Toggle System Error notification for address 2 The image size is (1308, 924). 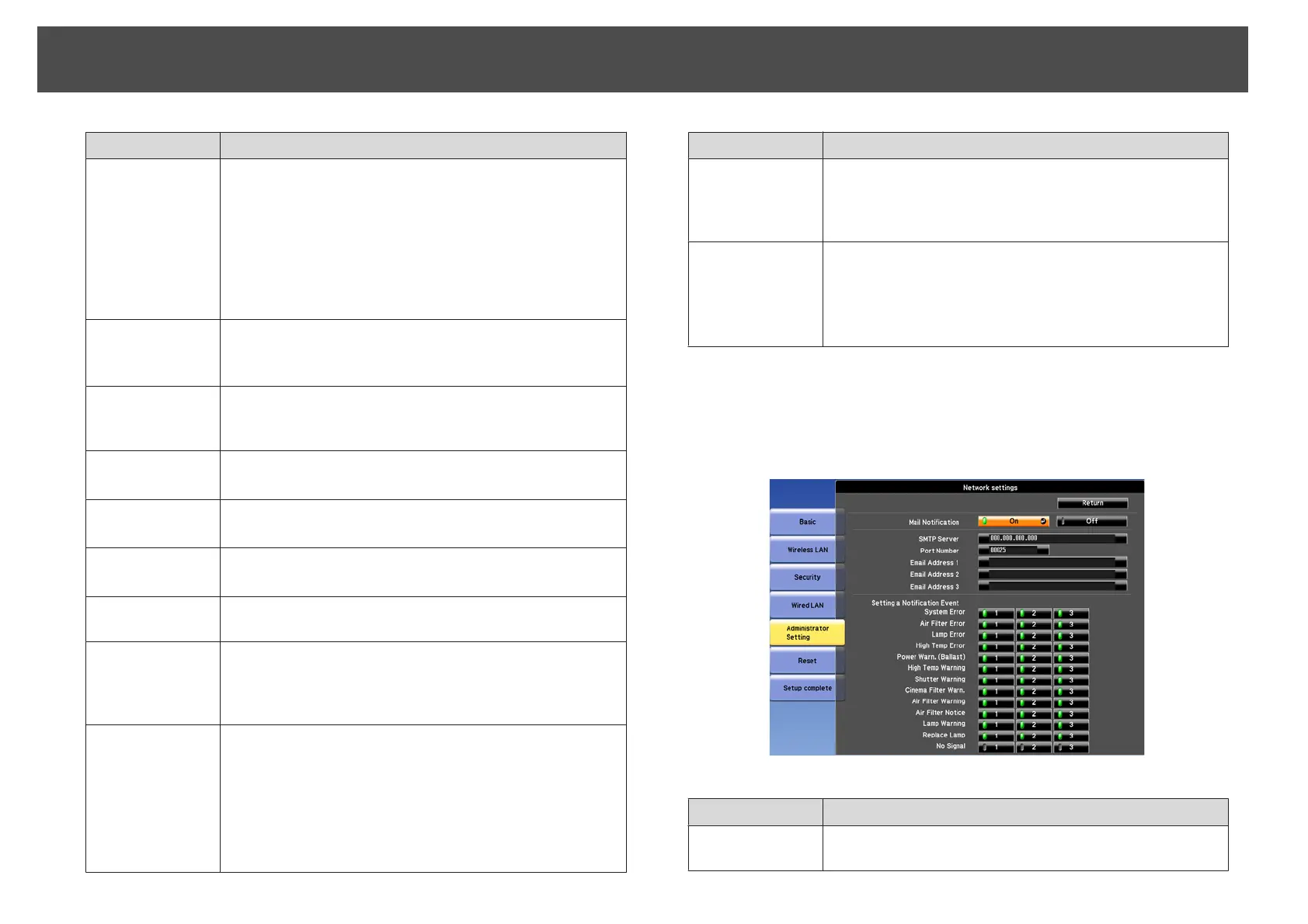(1034, 613)
